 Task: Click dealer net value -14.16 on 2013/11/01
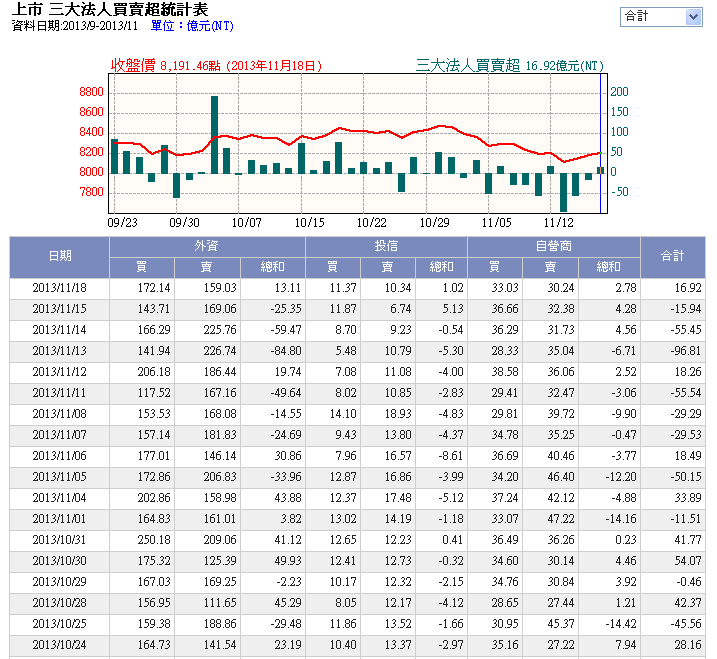621,520
